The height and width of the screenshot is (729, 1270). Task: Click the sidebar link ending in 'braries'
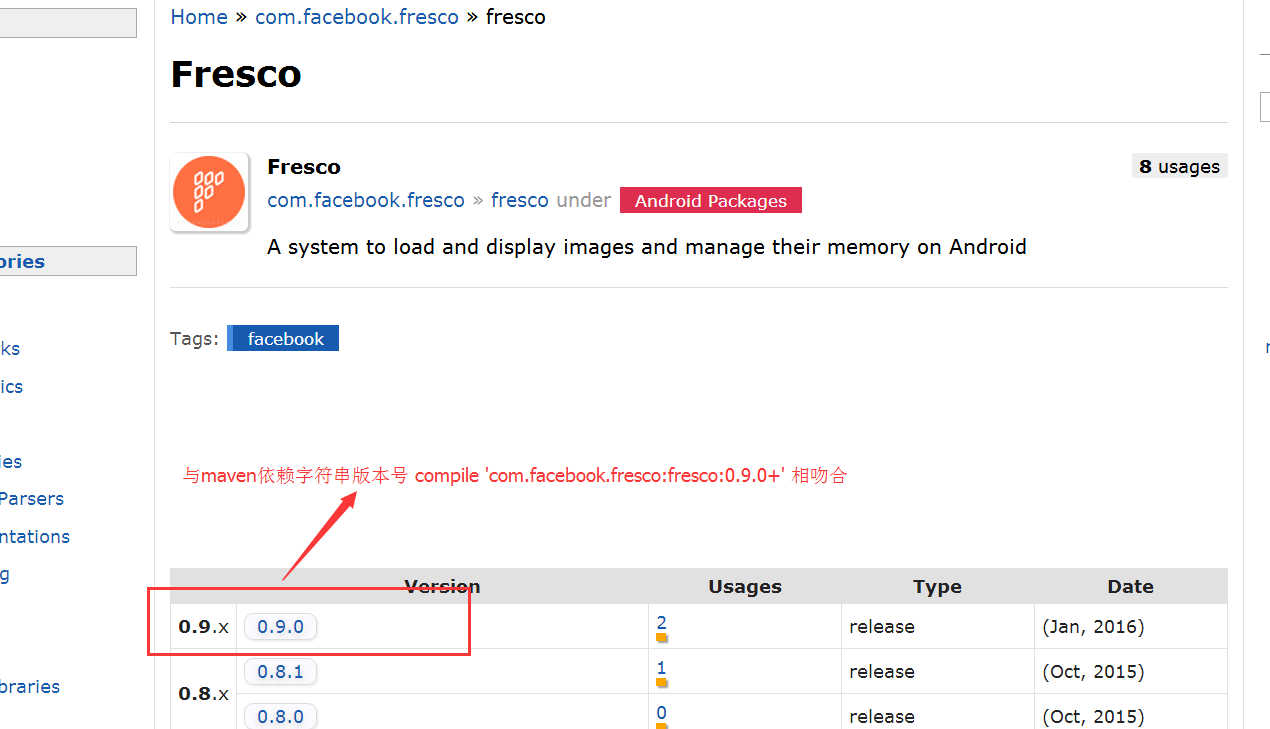(30, 686)
